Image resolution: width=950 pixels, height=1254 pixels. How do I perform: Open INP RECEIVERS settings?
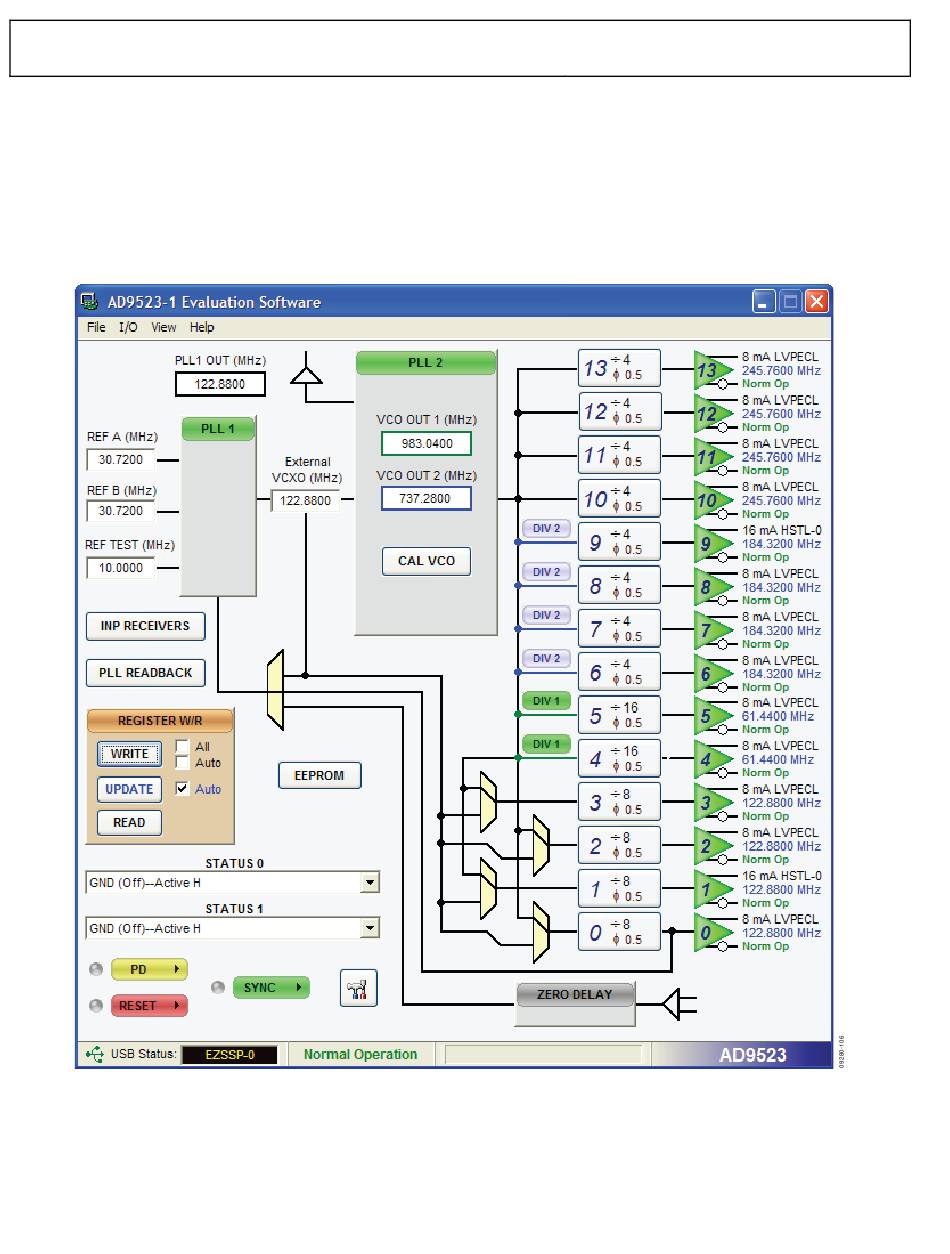[145, 626]
